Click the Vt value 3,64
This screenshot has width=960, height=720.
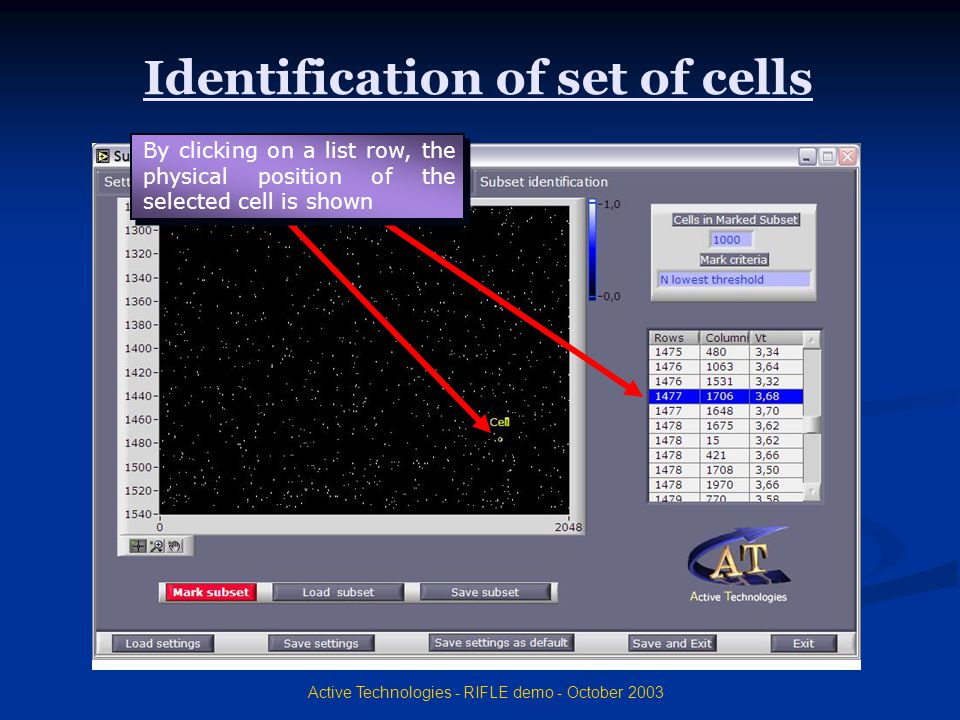click(776, 367)
